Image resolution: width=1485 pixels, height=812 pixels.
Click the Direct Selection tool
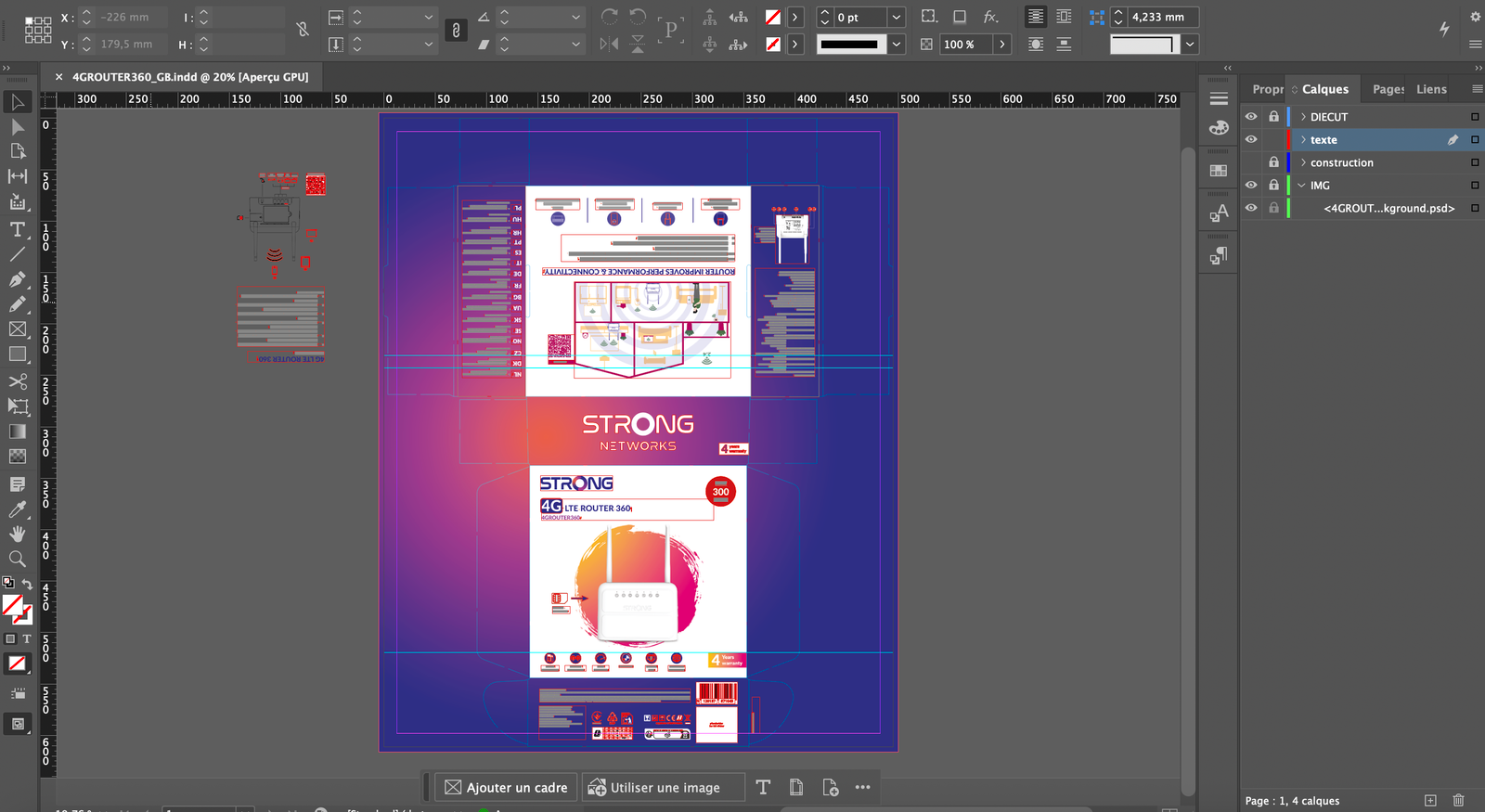tap(18, 127)
